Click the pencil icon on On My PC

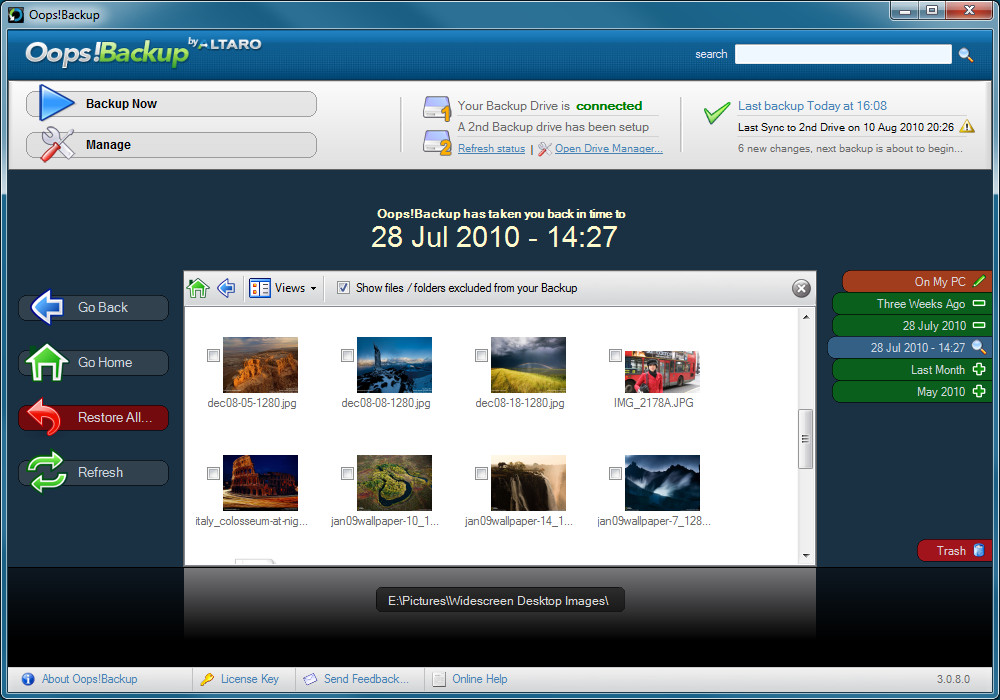(980, 281)
